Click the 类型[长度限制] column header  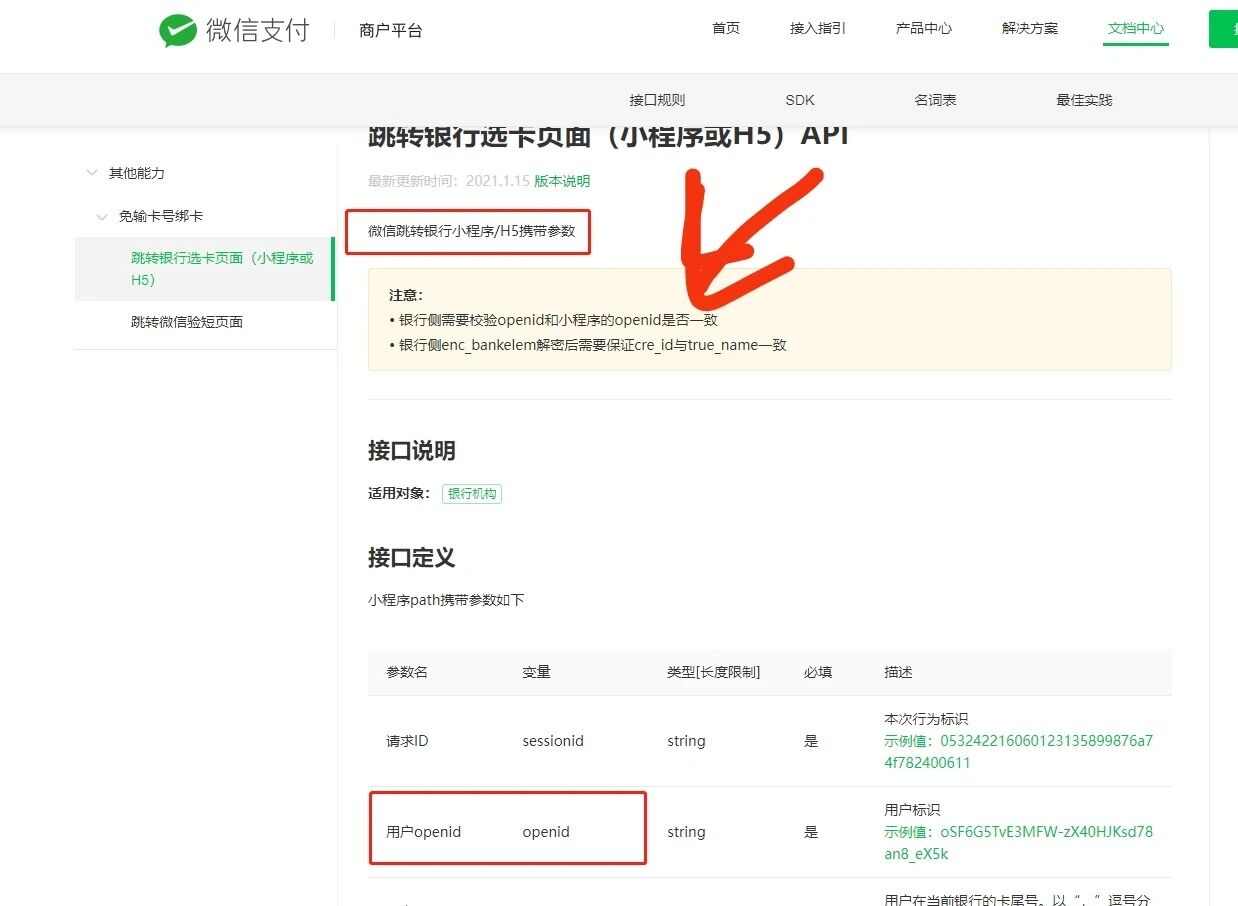pyautogui.click(x=714, y=672)
